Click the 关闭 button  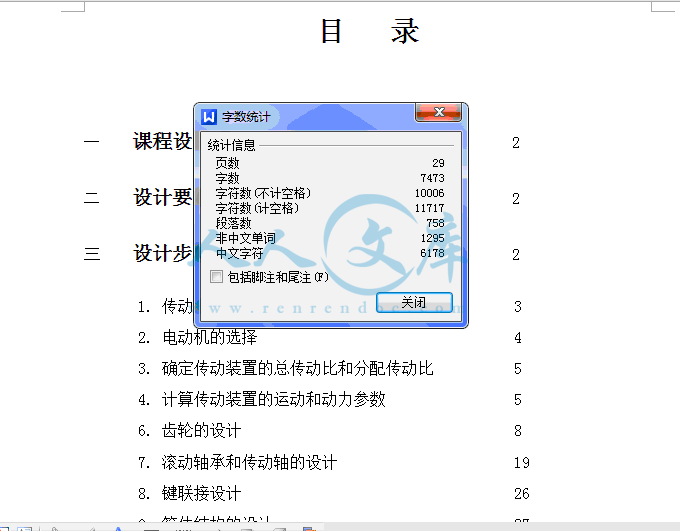(x=414, y=302)
